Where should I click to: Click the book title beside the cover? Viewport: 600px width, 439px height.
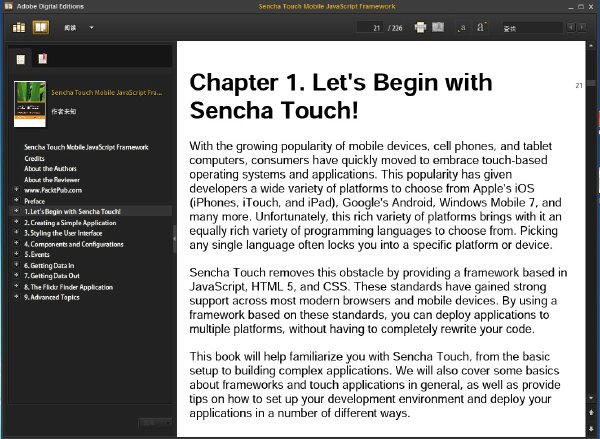[x=106, y=93]
